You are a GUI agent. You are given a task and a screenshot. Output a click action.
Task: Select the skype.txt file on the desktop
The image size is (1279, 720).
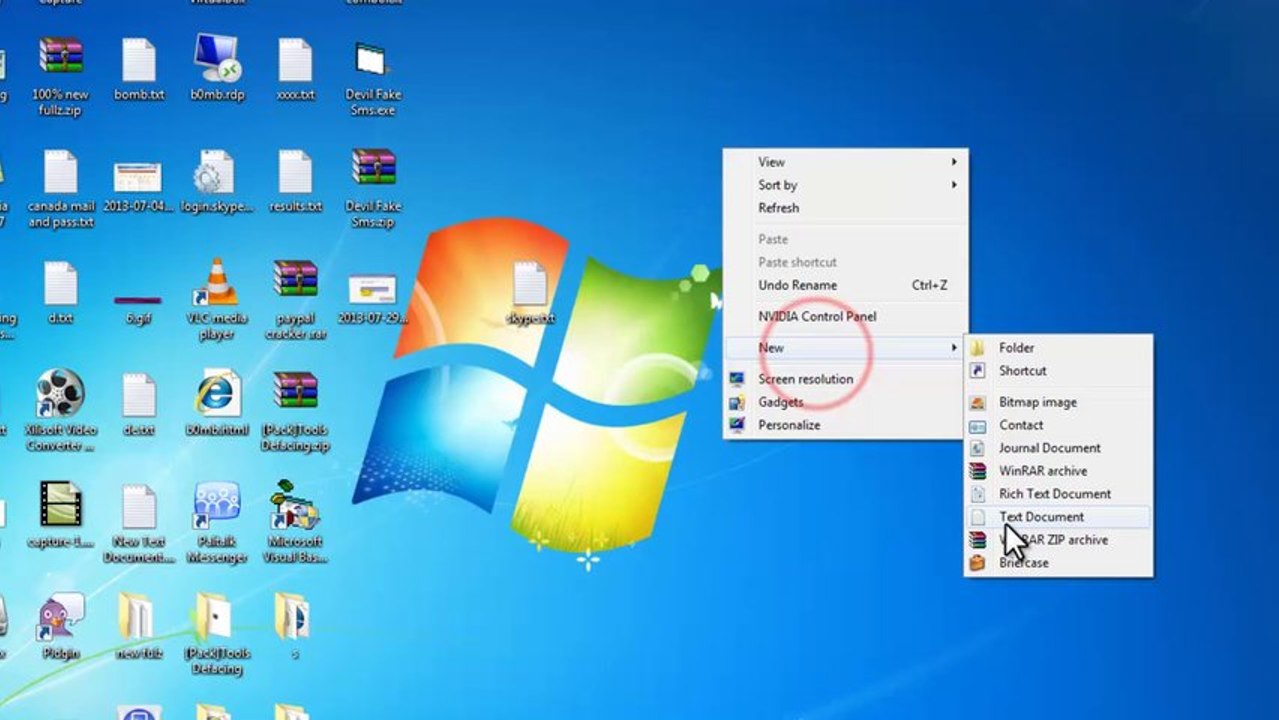point(529,285)
